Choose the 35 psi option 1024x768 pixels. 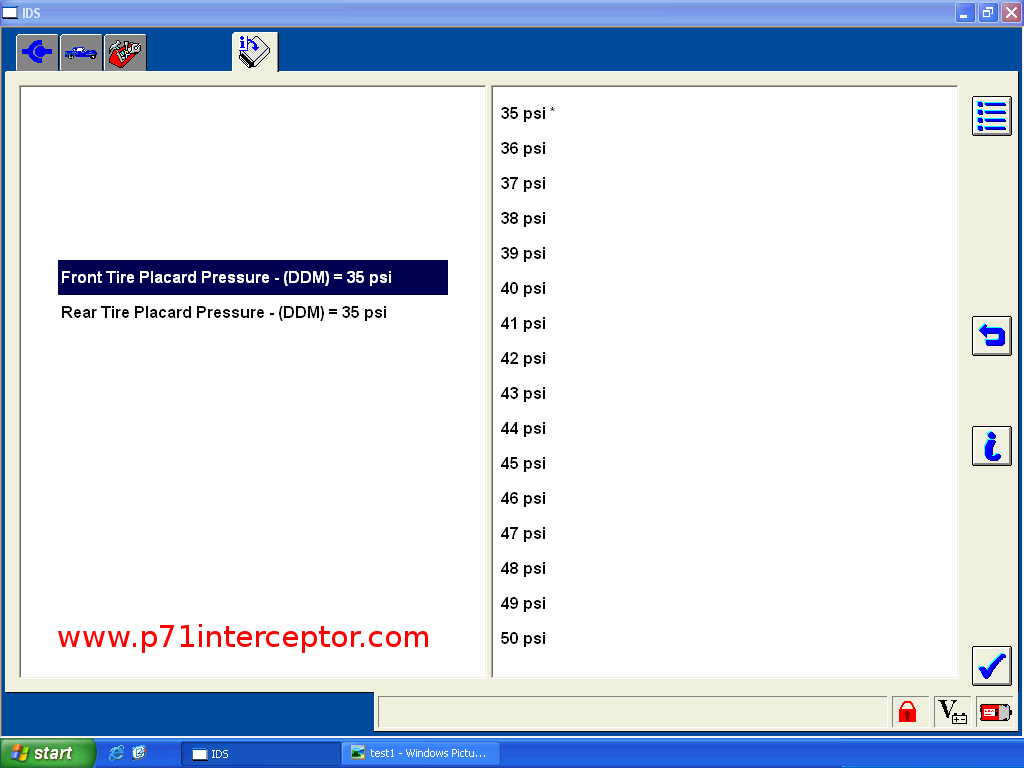(524, 114)
